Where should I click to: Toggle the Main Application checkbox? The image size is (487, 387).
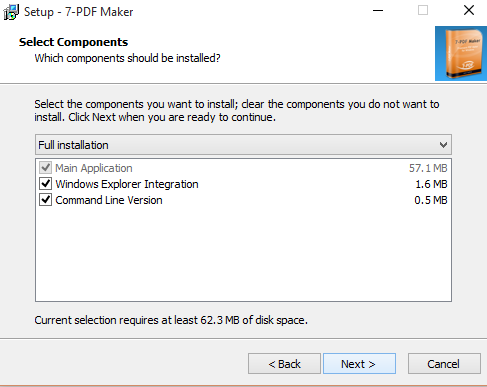(x=45, y=168)
